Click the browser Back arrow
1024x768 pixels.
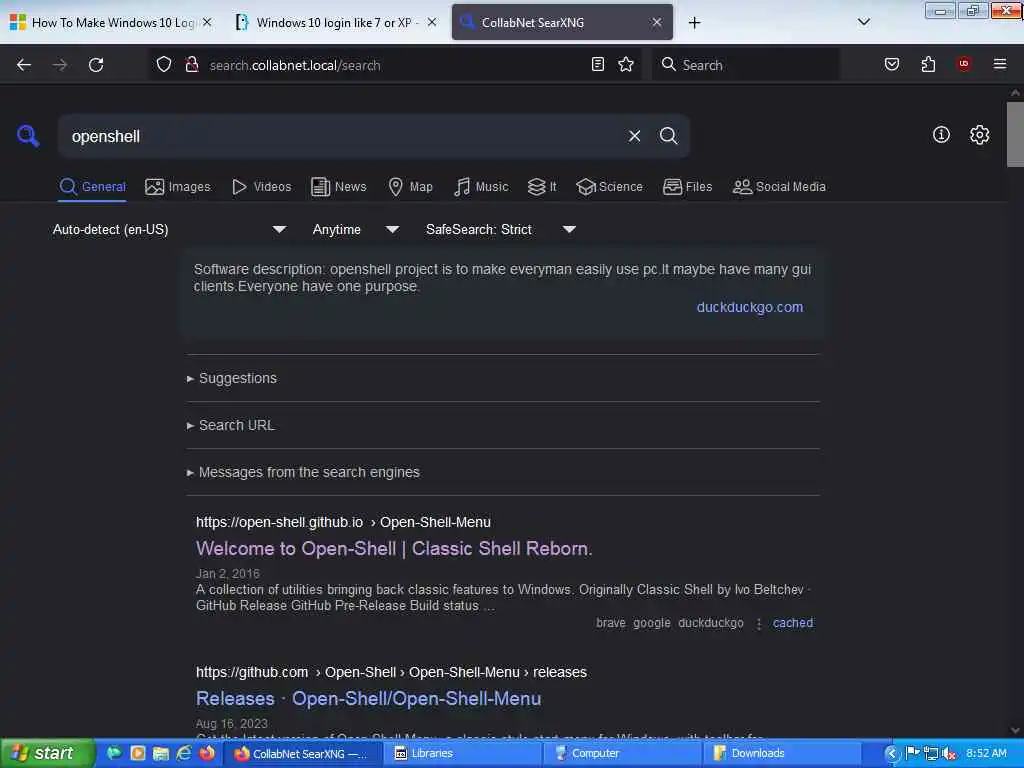(24, 65)
